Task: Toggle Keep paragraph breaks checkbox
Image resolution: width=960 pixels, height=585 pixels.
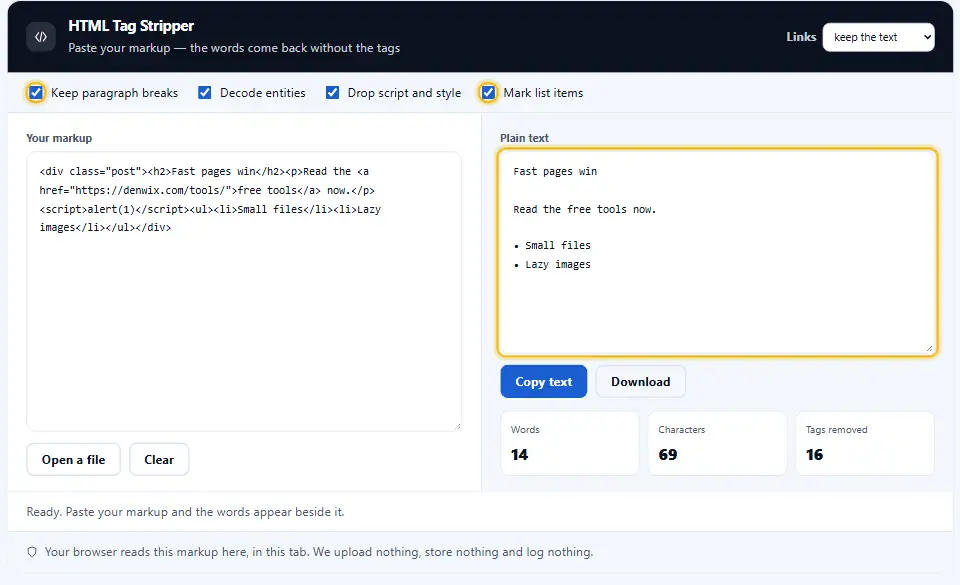Action: [x=36, y=92]
